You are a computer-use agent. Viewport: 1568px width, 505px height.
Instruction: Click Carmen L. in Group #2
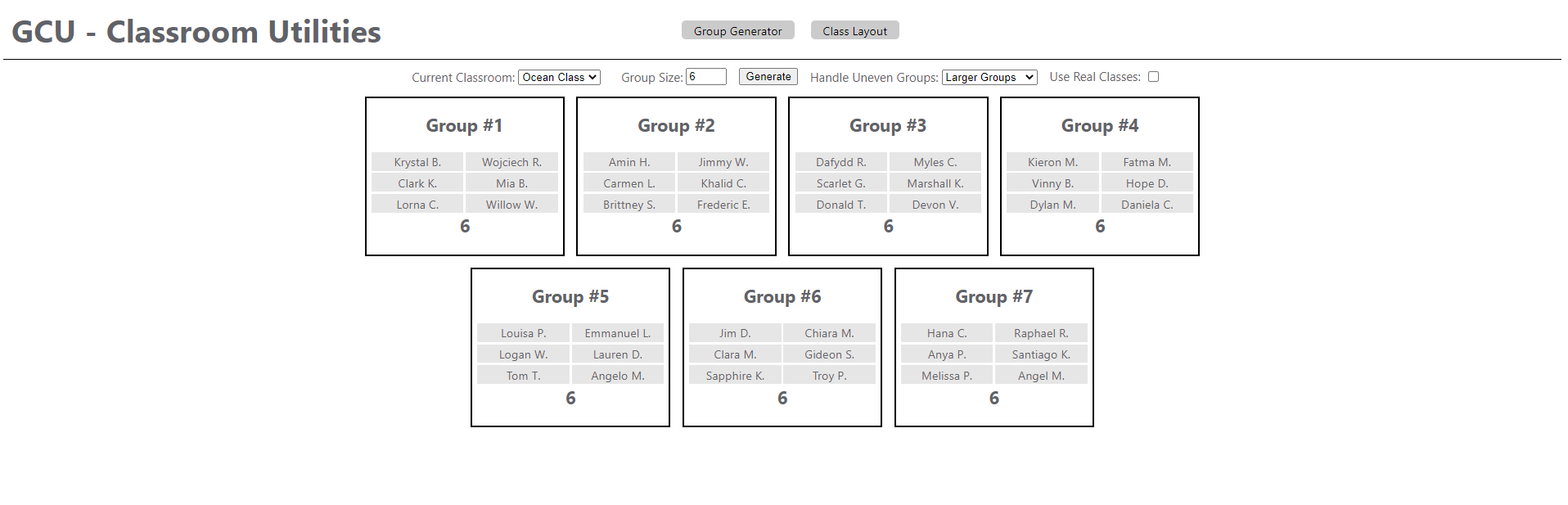pos(629,183)
